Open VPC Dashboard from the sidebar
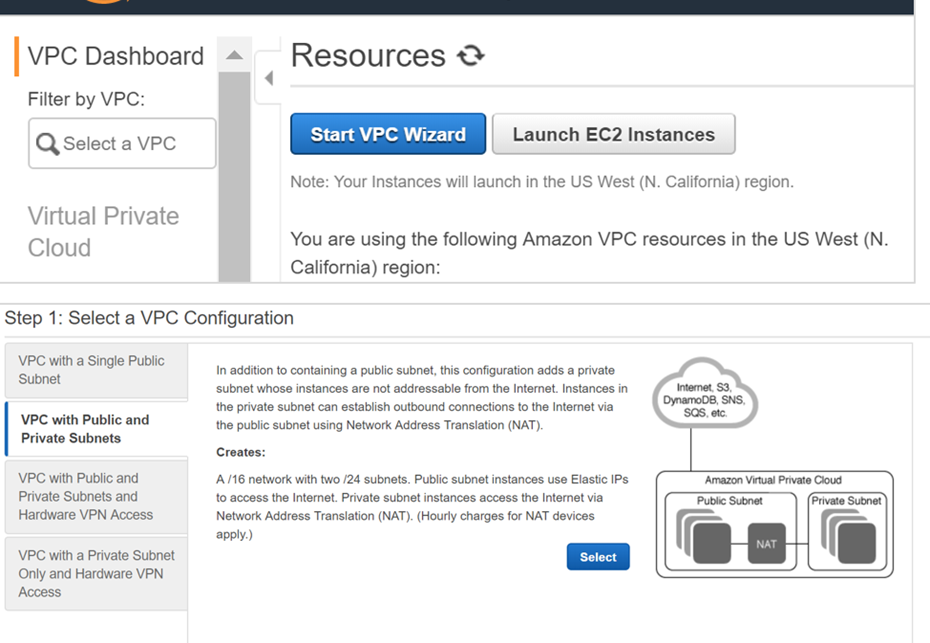Screen dimensions: 930x643 tap(115, 56)
